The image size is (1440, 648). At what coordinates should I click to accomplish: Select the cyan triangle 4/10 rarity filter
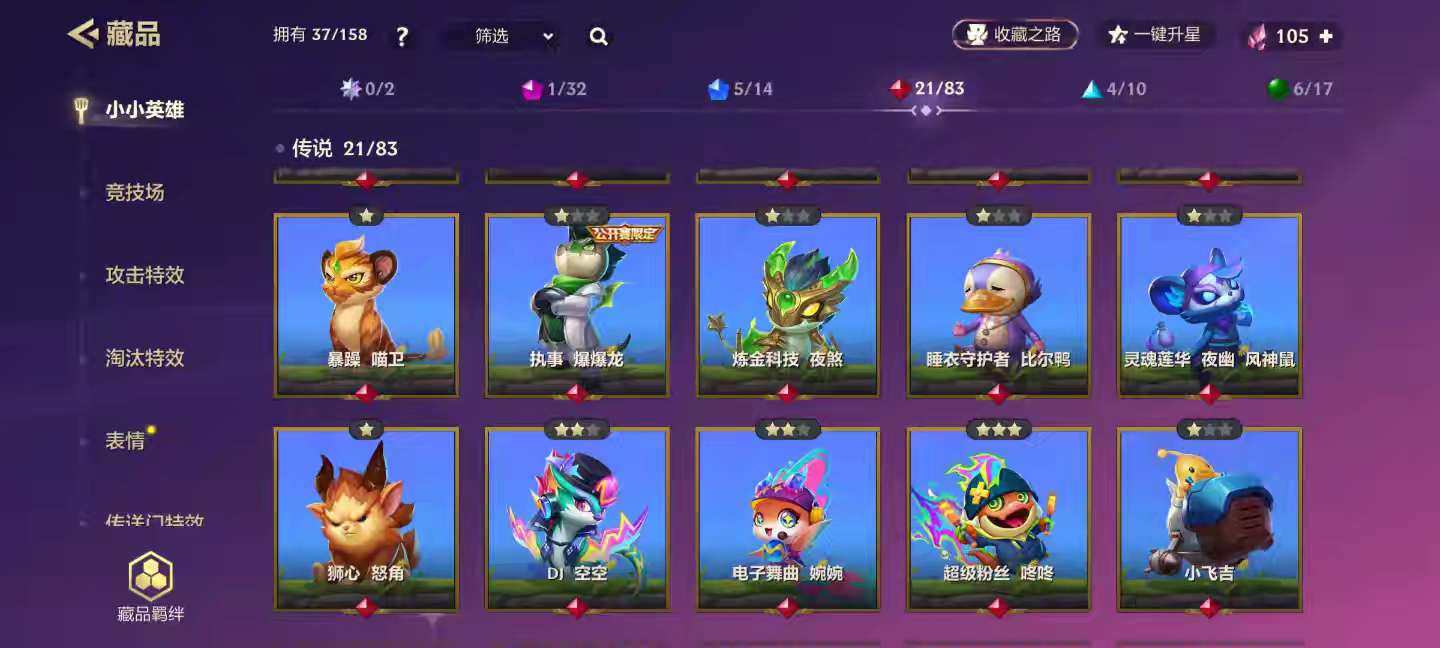[1114, 89]
